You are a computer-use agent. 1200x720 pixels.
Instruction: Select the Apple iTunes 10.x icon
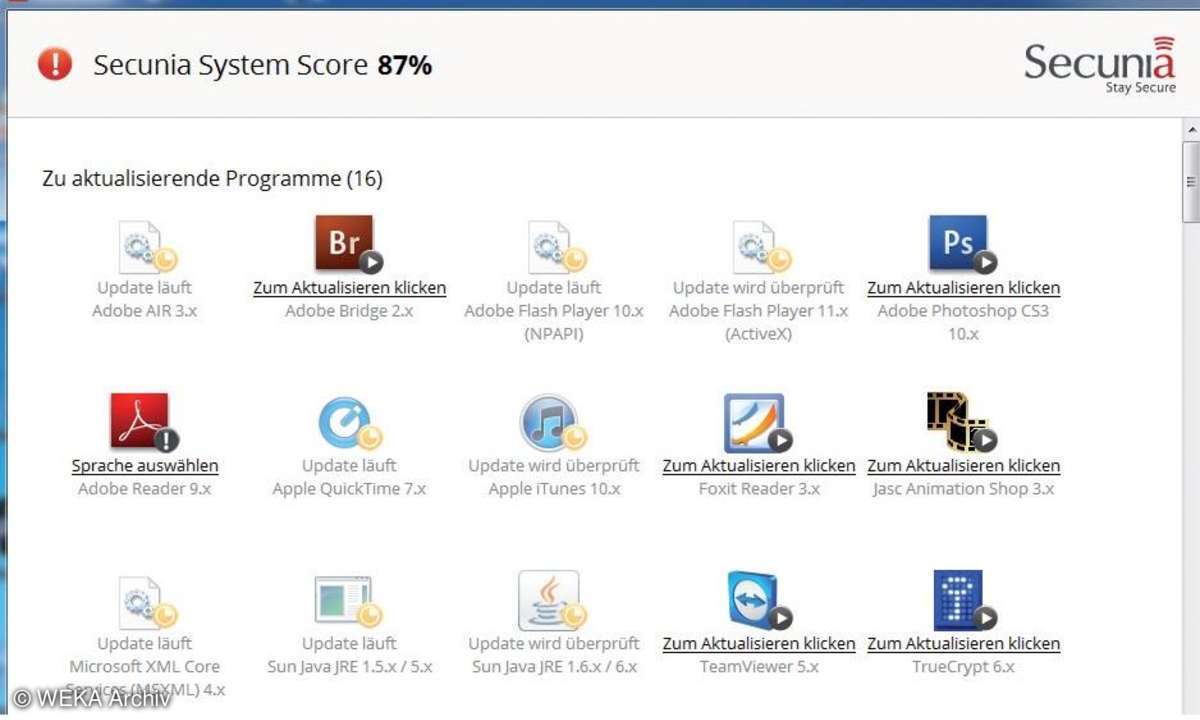tap(554, 423)
